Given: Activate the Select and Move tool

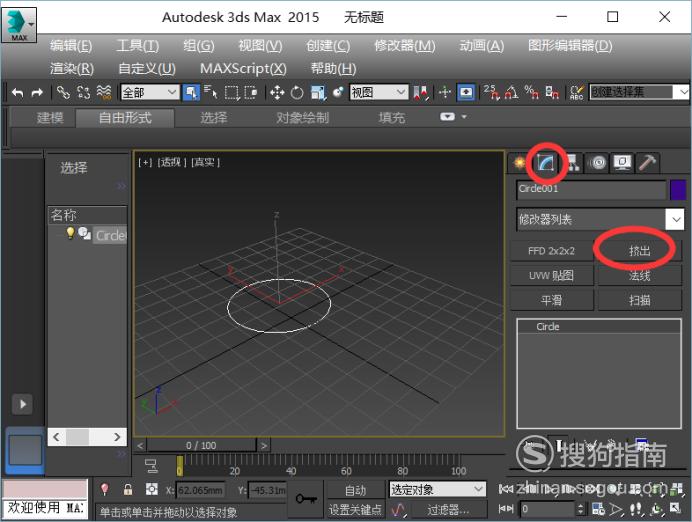Looking at the screenshot, I should click(277, 93).
